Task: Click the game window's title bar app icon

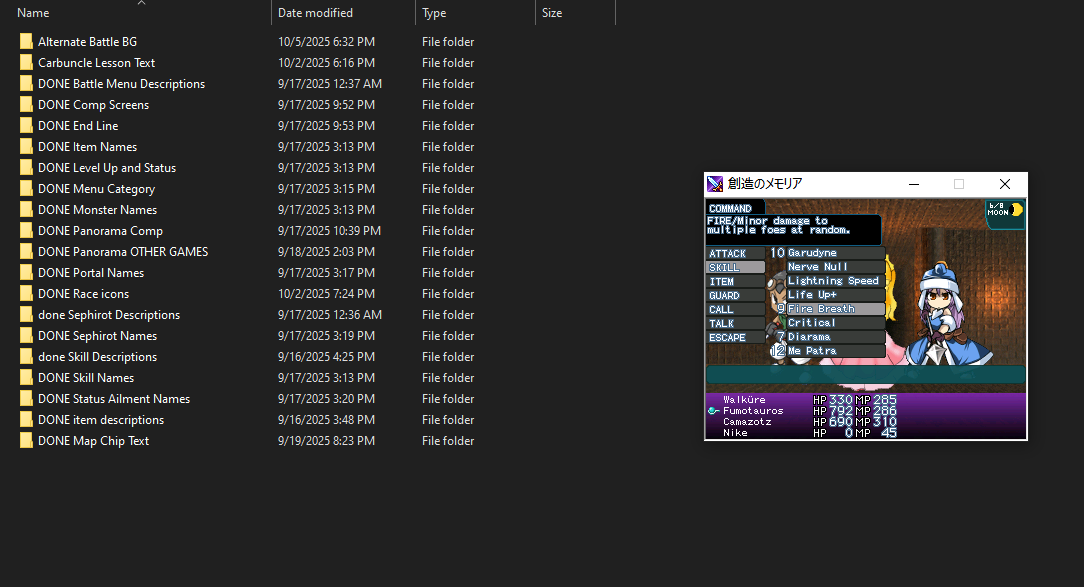Action: tap(715, 184)
